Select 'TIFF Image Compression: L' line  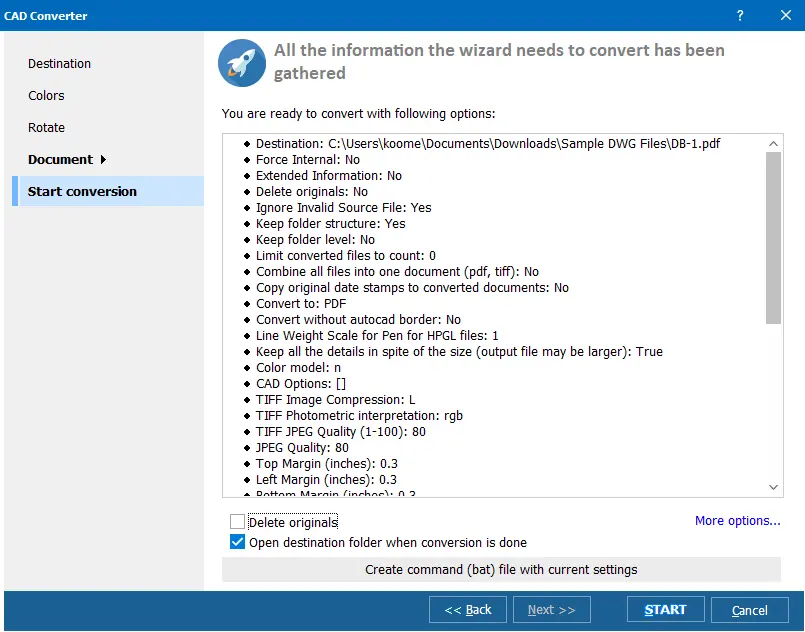[x=335, y=399]
